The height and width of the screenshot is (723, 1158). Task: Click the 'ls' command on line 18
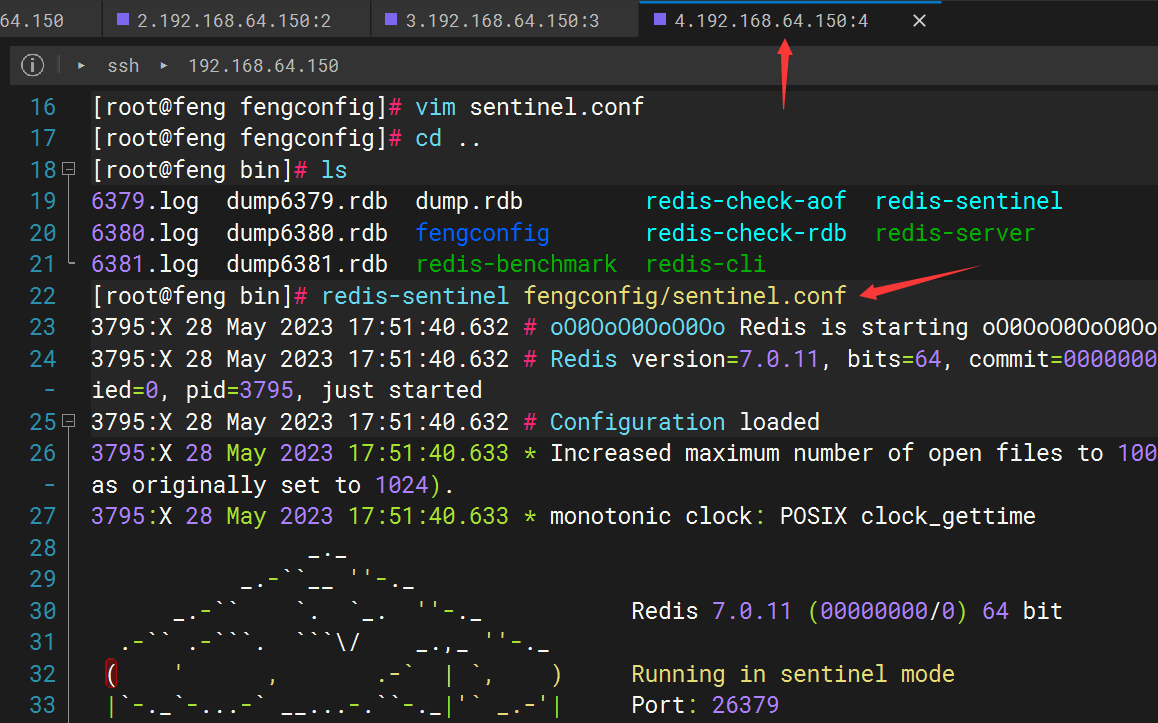pos(334,170)
